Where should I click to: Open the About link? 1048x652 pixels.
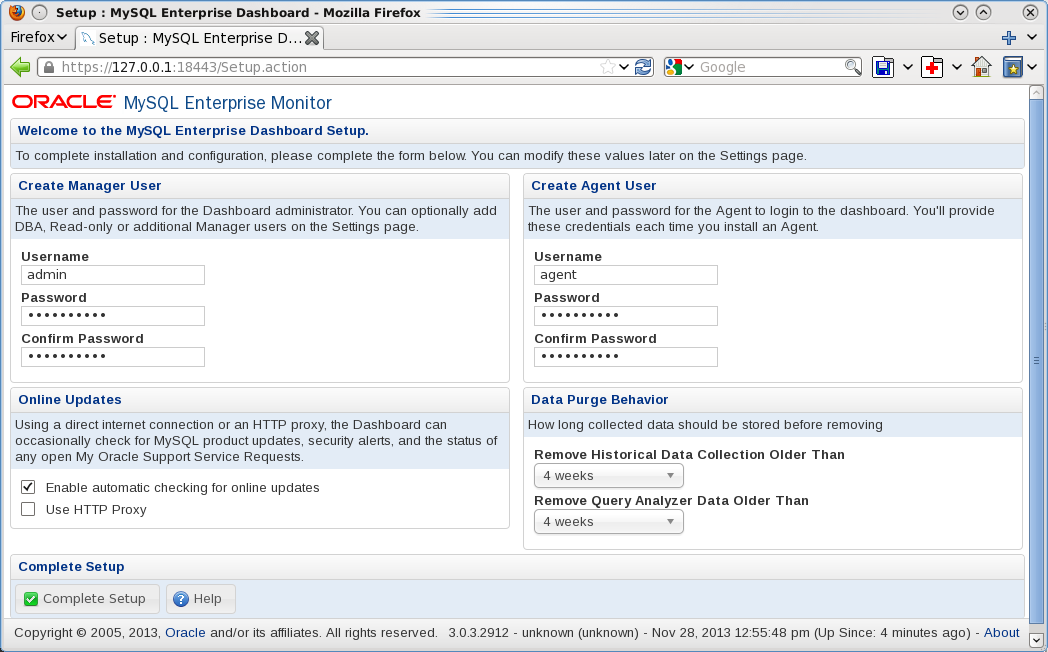[1001, 633]
